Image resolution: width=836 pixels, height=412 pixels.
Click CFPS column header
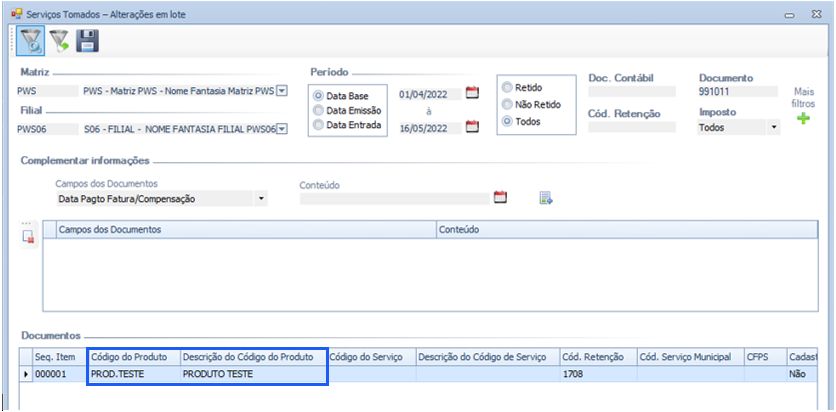click(x=765, y=357)
